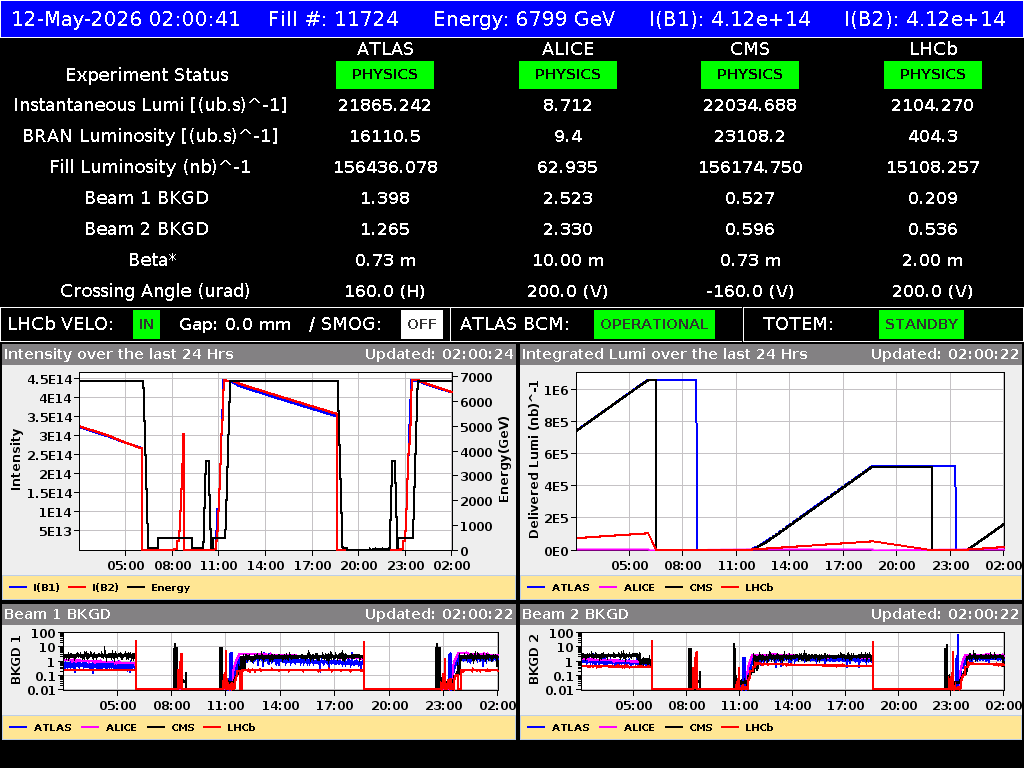Click inside the Beam 1 BKGD plot
The image size is (1024, 768).
click(280, 661)
